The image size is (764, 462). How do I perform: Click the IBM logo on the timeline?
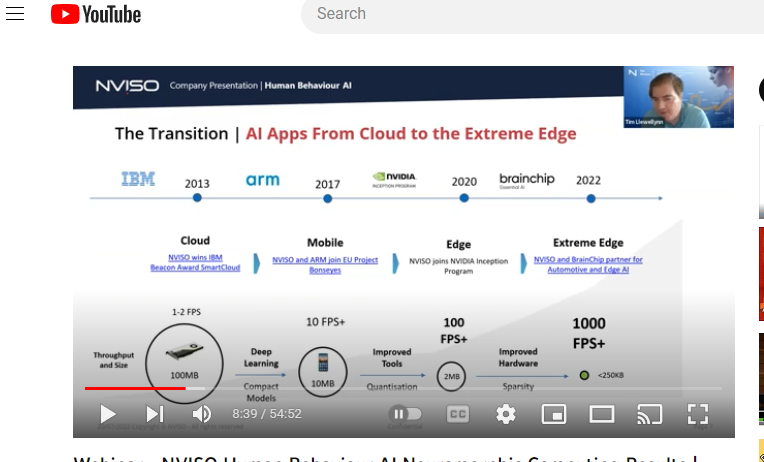138,179
